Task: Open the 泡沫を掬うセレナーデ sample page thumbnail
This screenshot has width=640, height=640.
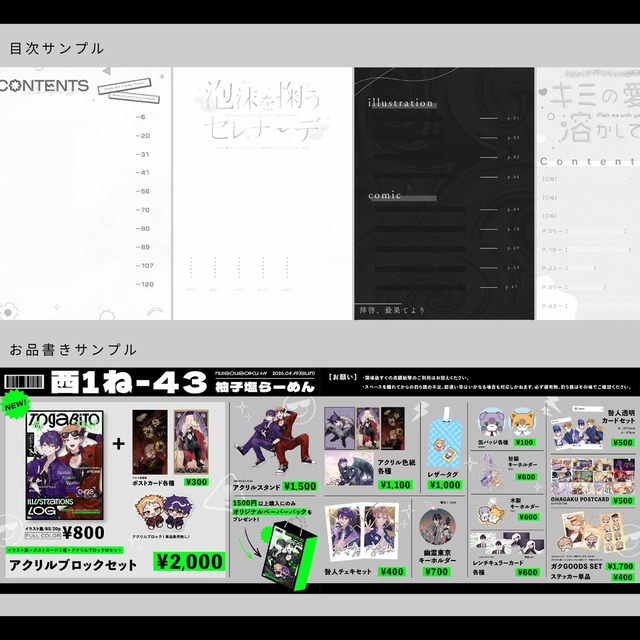Action: pyautogui.click(x=262, y=193)
